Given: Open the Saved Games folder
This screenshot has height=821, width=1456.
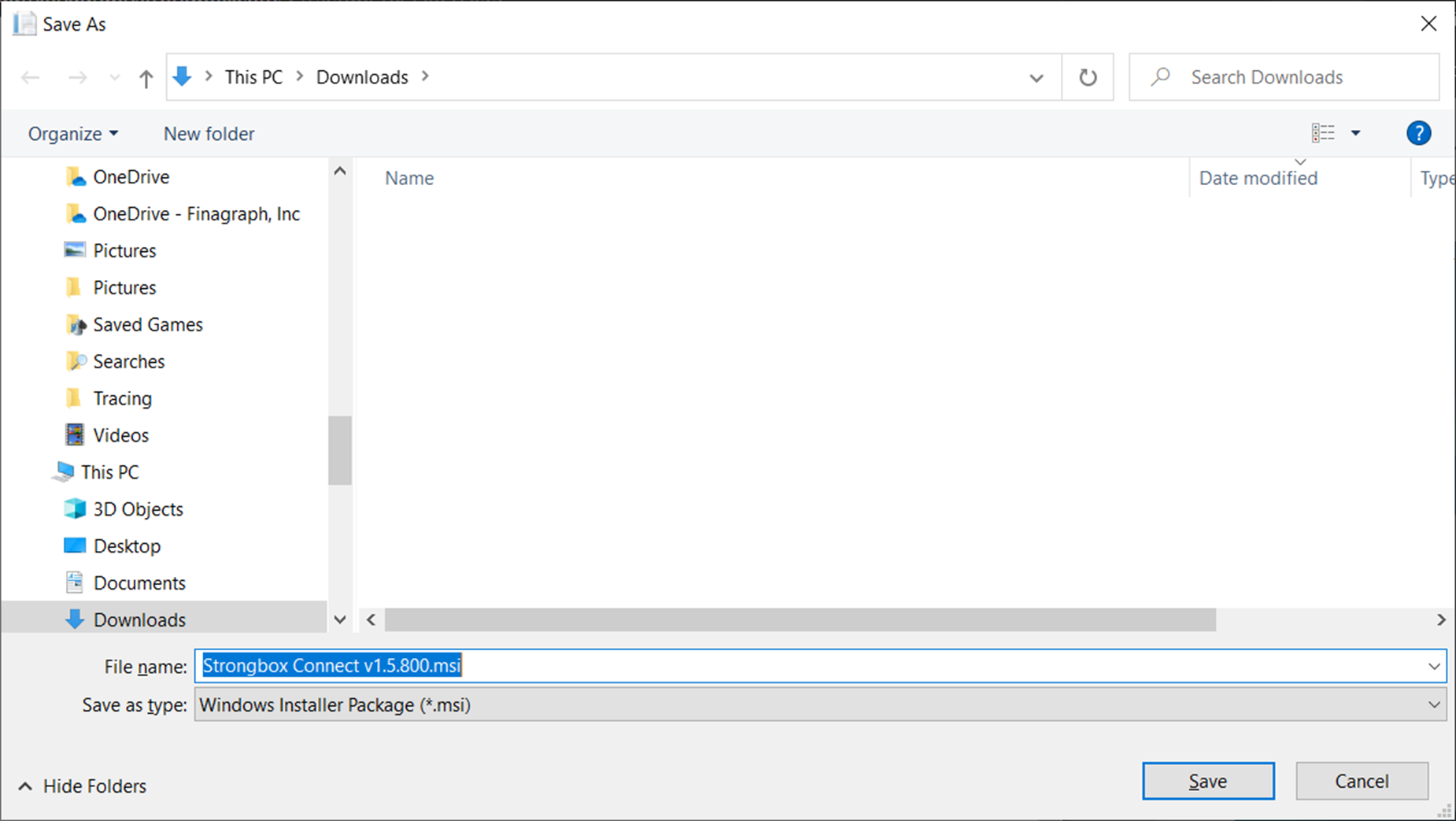Looking at the screenshot, I should click(x=148, y=324).
